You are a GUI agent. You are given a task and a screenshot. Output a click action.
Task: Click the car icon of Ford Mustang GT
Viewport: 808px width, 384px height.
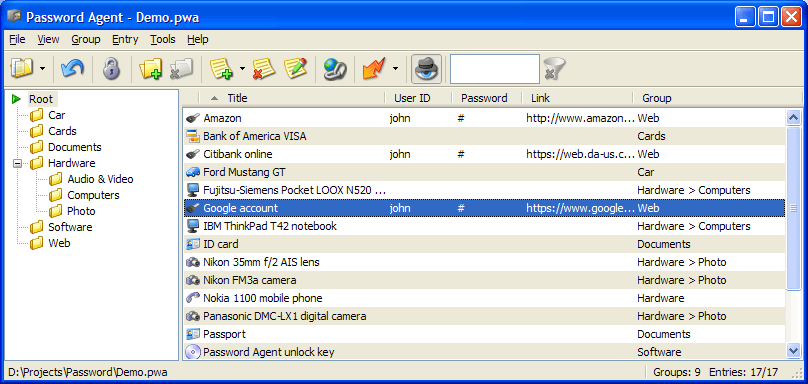pos(192,172)
